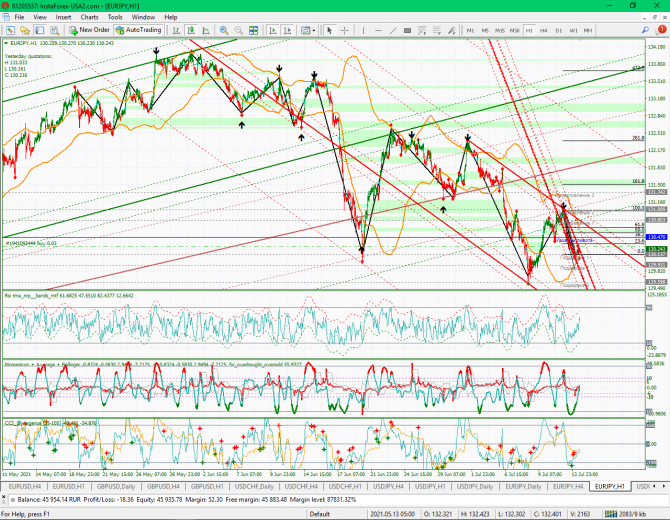Restore the inner chart window
Viewport: 670px width, 520px height.
(654, 17)
